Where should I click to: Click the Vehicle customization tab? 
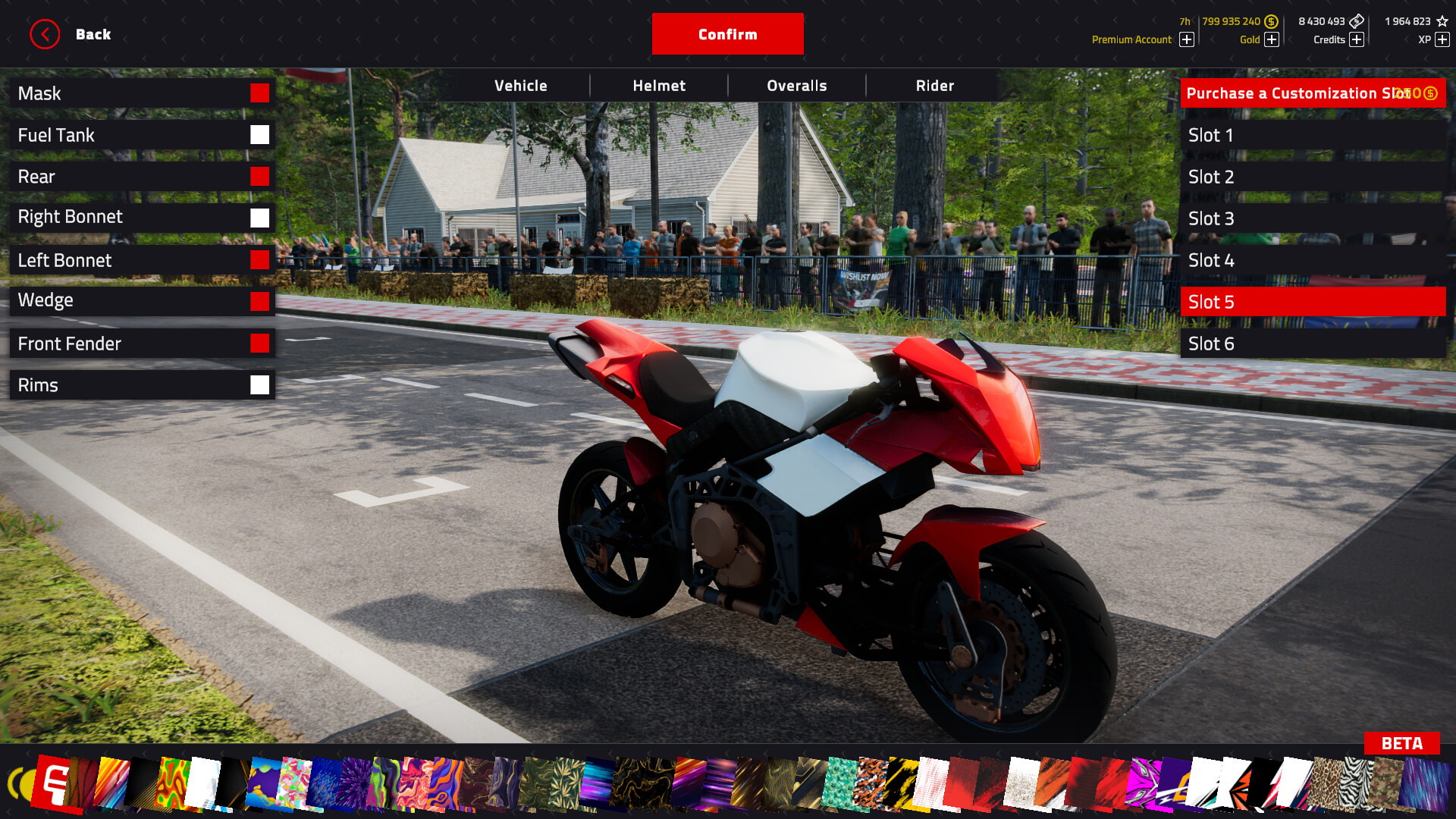point(520,85)
